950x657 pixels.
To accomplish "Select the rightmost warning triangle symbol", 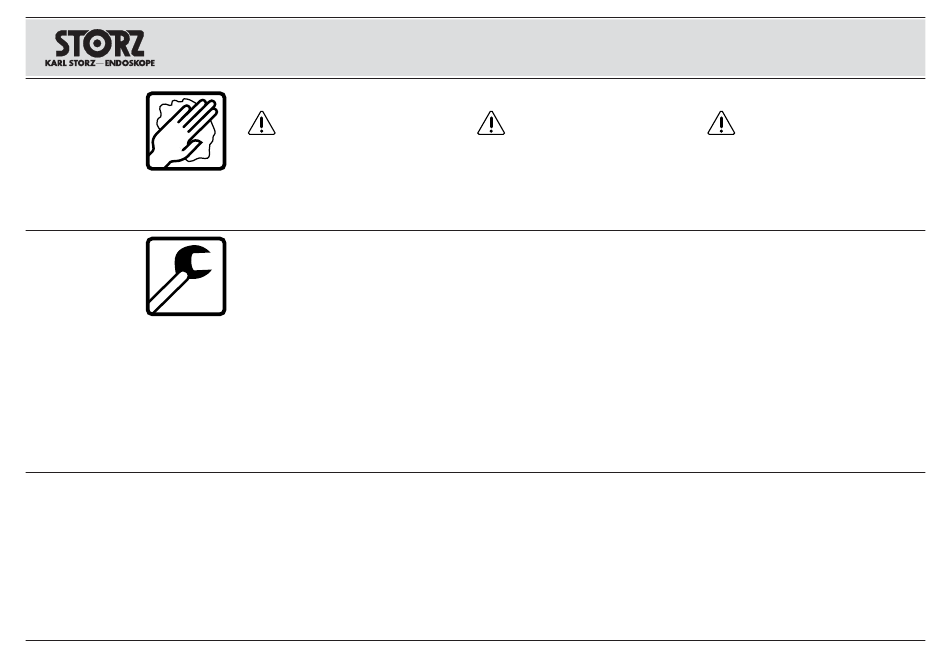I will point(721,123).
